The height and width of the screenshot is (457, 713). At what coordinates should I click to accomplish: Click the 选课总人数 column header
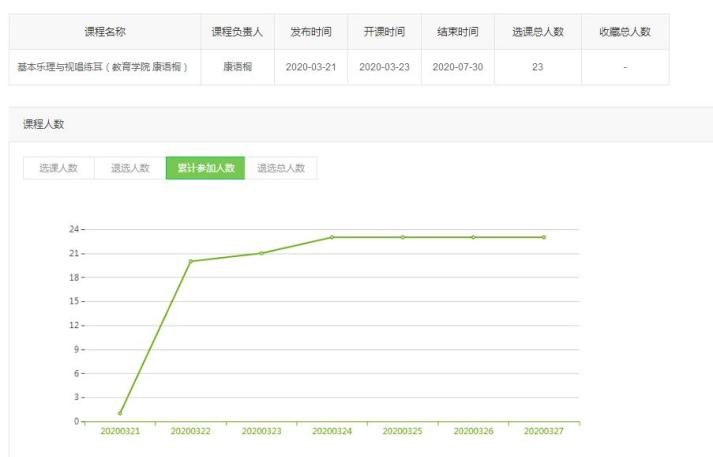point(538,32)
